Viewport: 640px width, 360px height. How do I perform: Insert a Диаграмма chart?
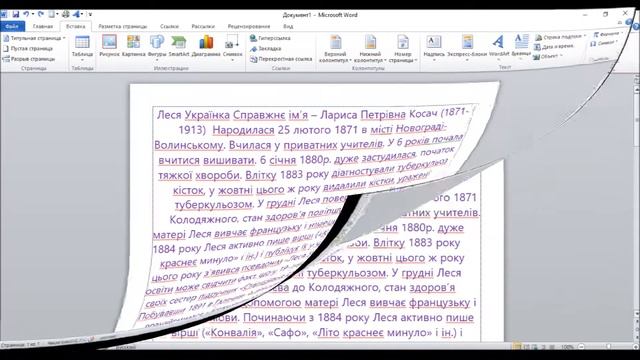206,46
